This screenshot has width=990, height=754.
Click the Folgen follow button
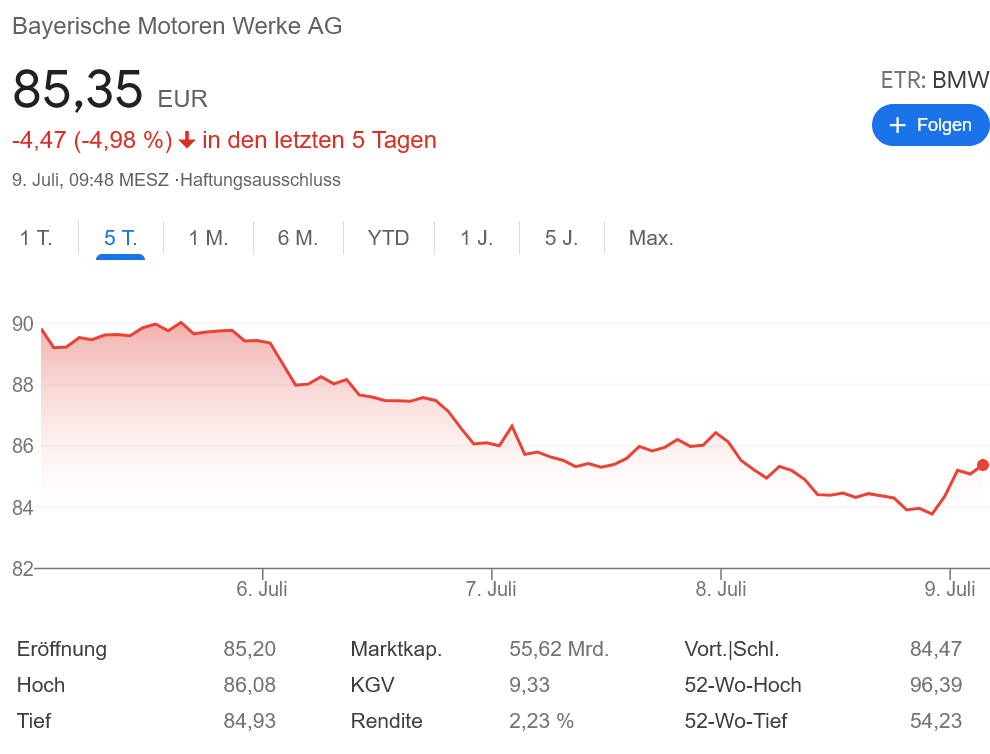(x=930, y=125)
